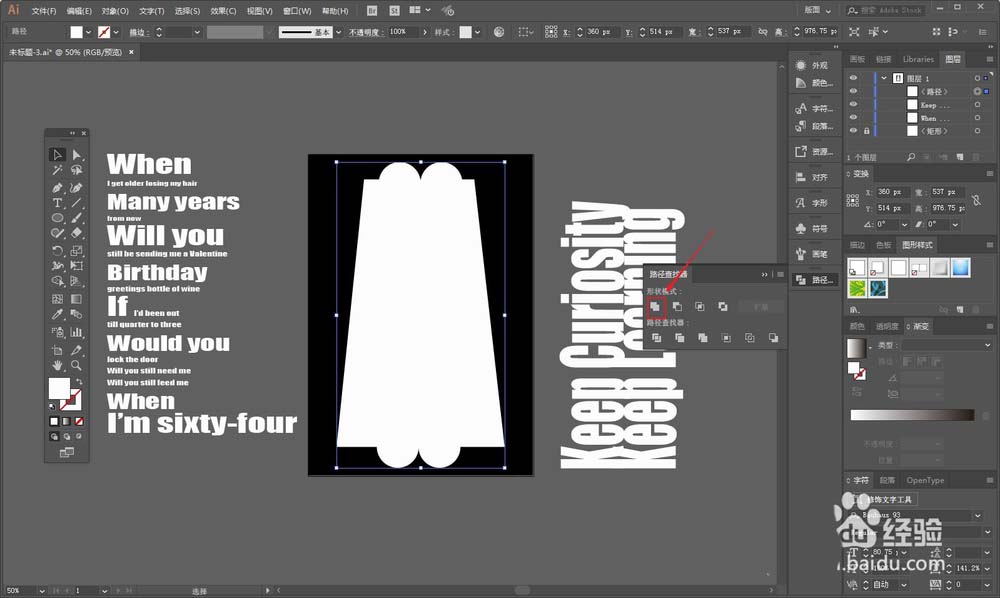
Task: Select the Hand tool
Action: point(57,365)
